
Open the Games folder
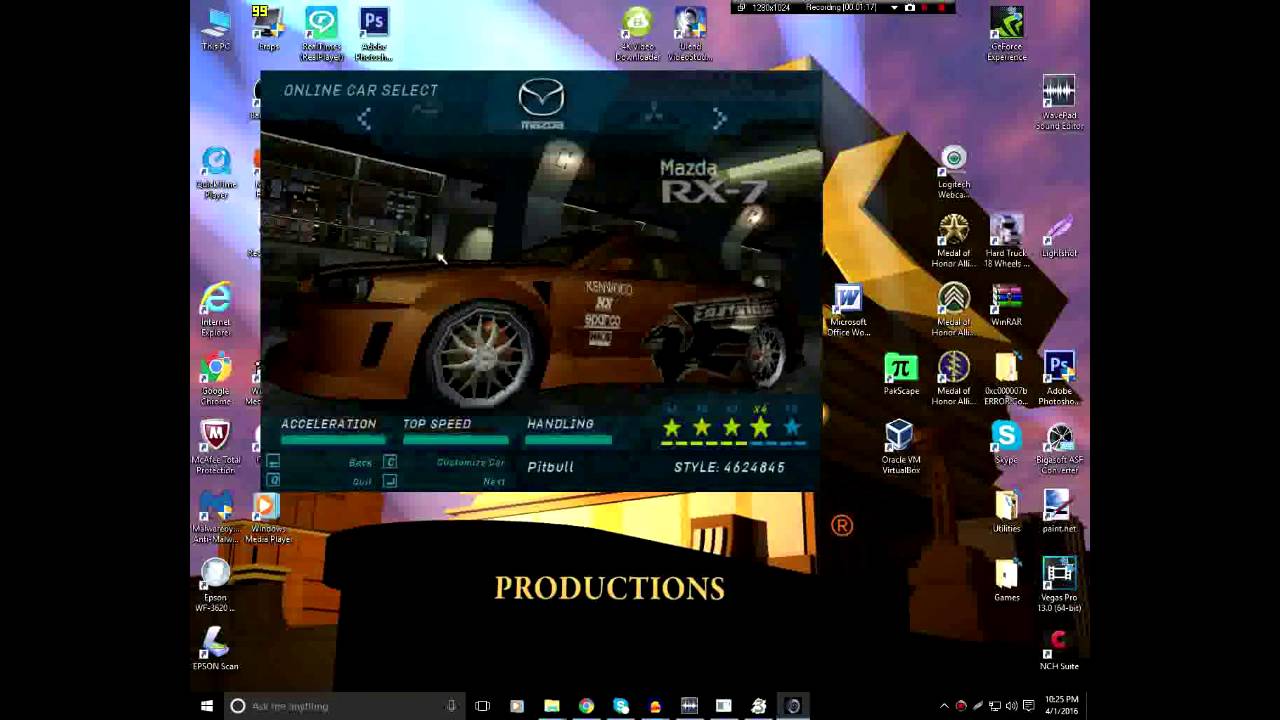pos(1006,581)
